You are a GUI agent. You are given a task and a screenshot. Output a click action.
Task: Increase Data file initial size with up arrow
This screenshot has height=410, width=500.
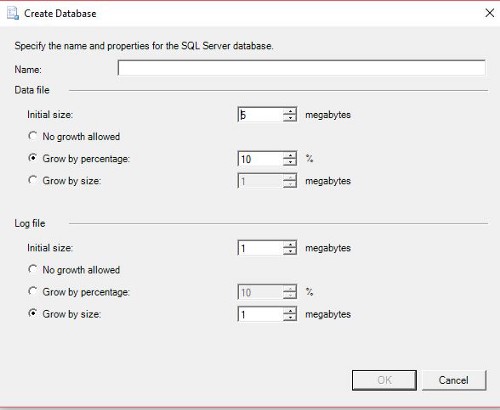[x=290, y=111]
